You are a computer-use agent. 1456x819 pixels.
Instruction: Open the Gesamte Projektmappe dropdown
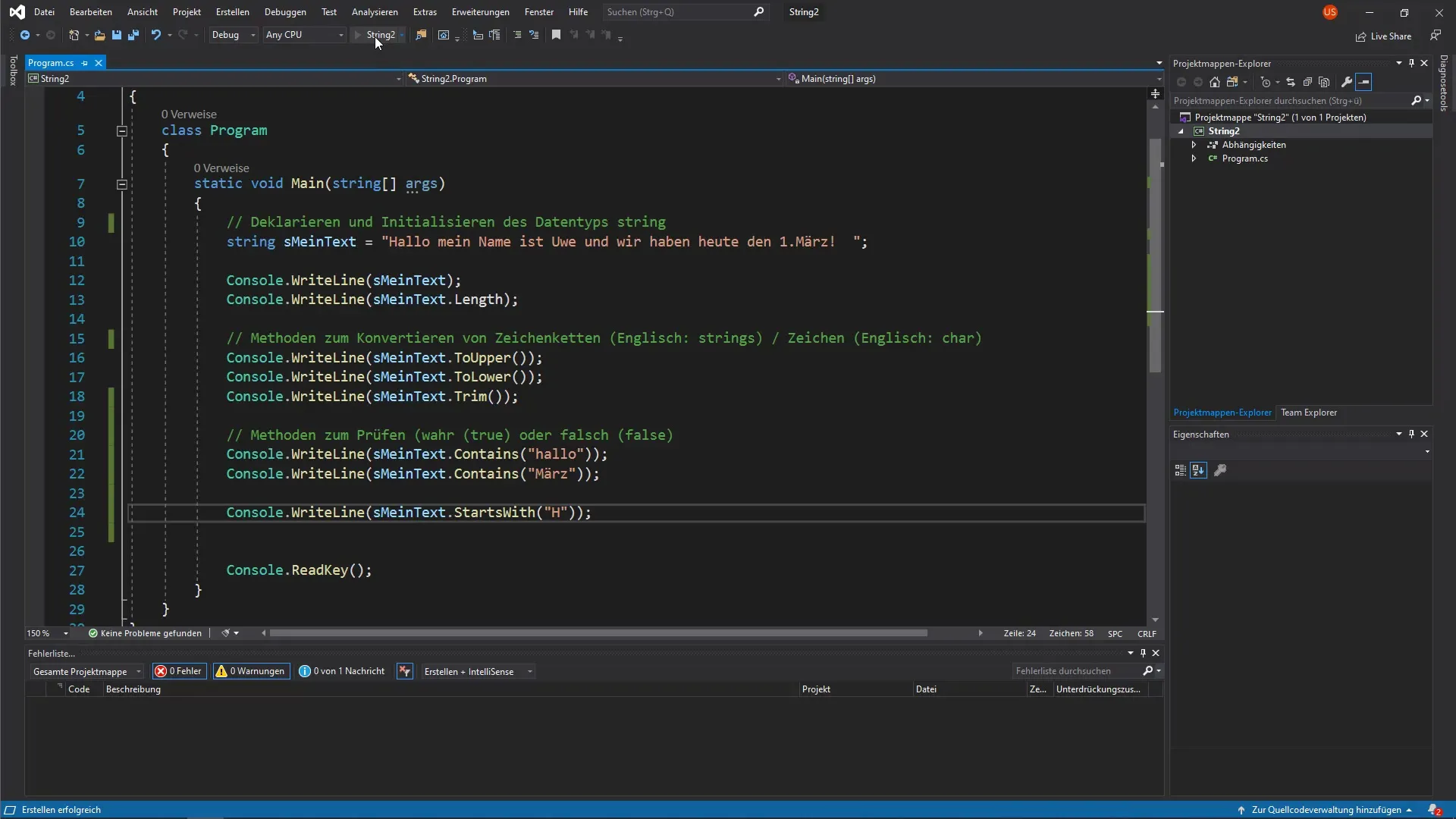tap(86, 671)
